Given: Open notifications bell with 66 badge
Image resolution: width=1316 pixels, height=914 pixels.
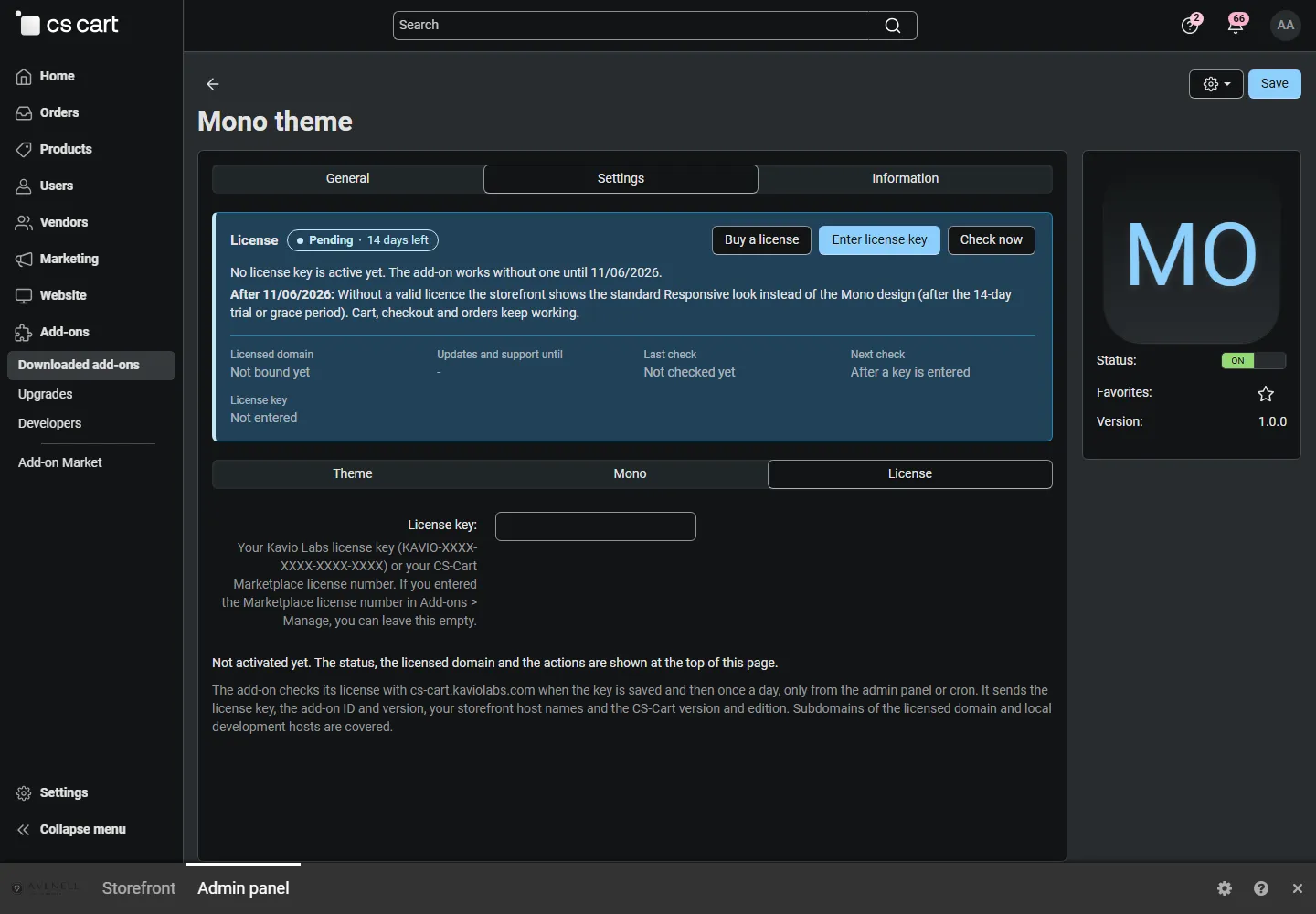Looking at the screenshot, I should [1236, 25].
